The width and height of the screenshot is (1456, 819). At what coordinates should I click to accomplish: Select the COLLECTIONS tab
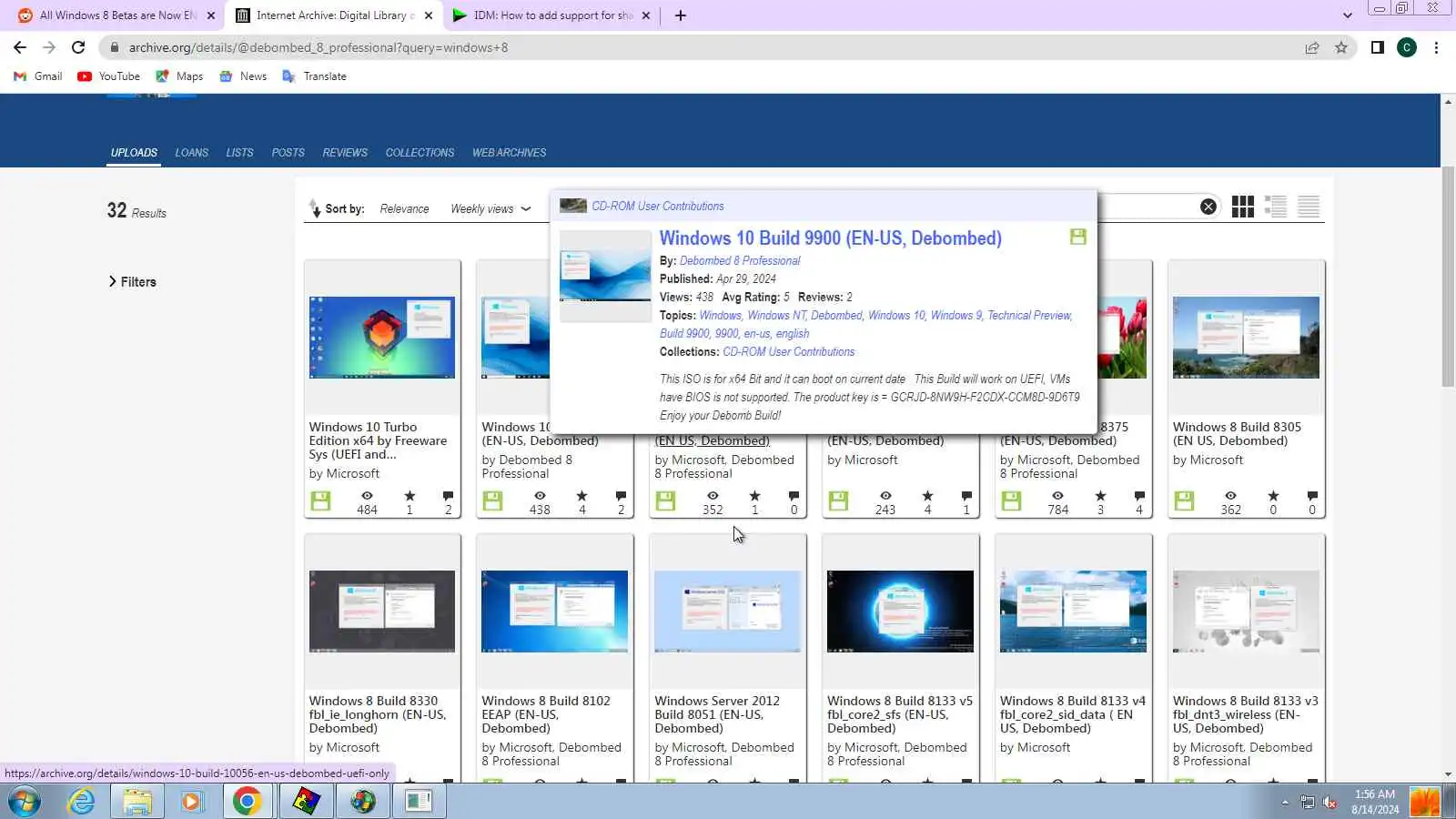420,153
